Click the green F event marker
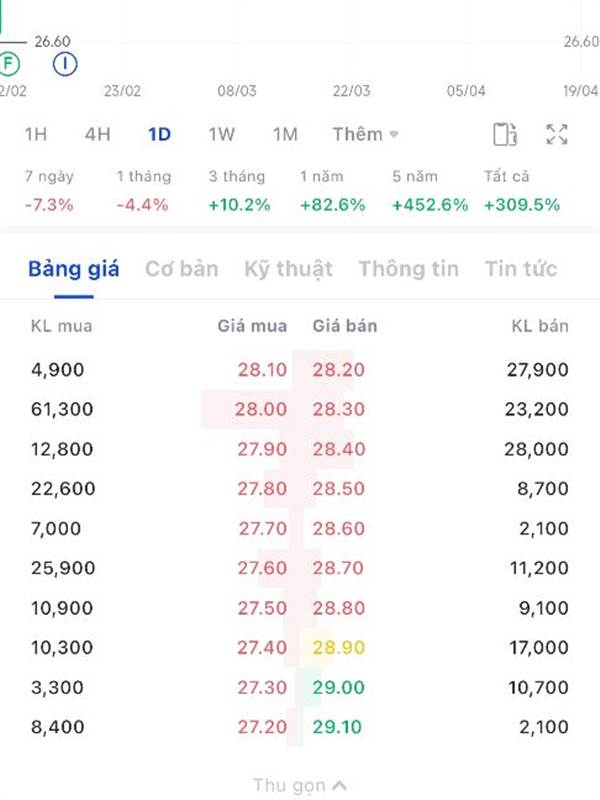This screenshot has height=800, width=600. [x=8, y=64]
